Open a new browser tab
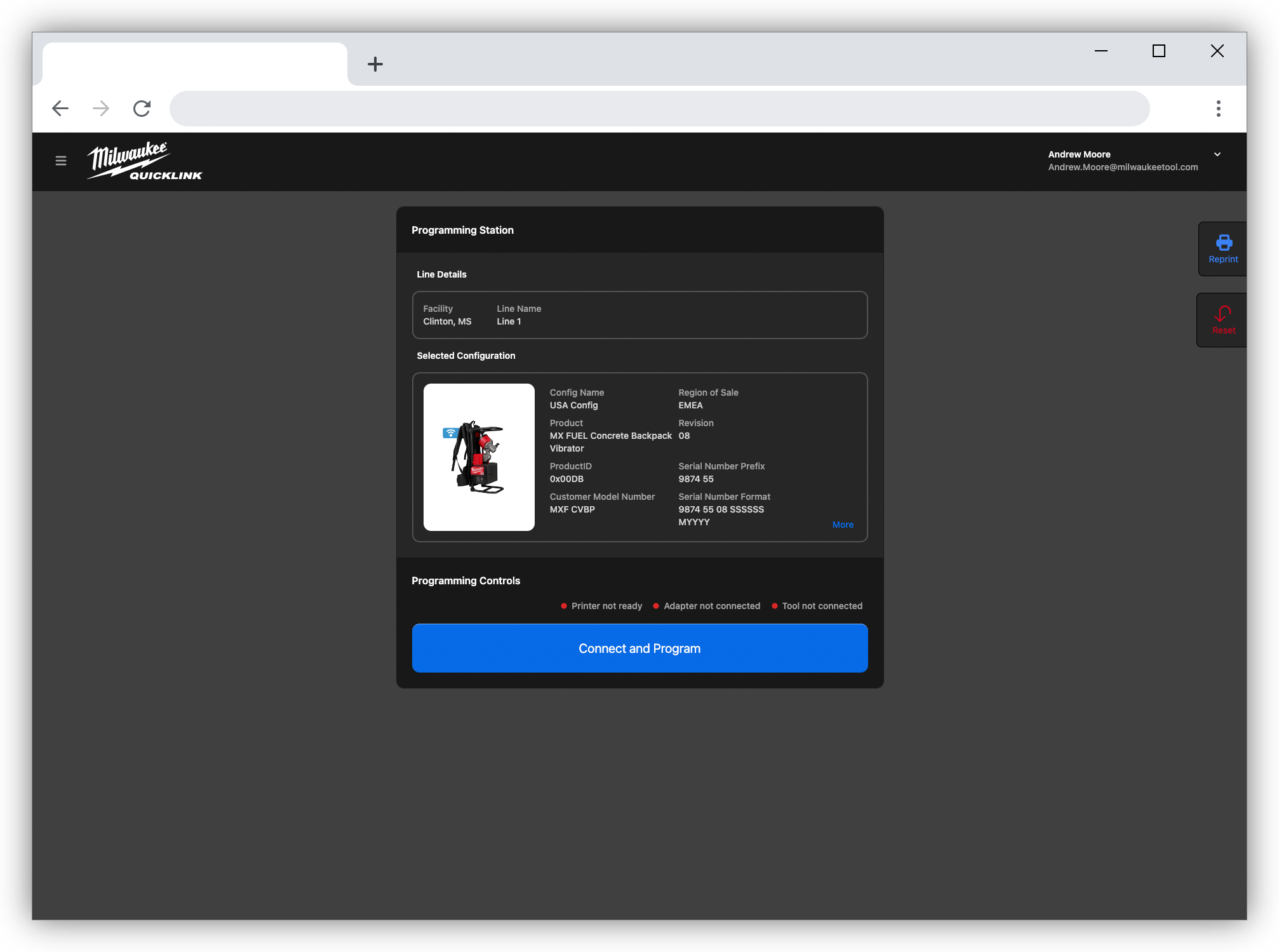The height and width of the screenshot is (952, 1279). point(375,64)
